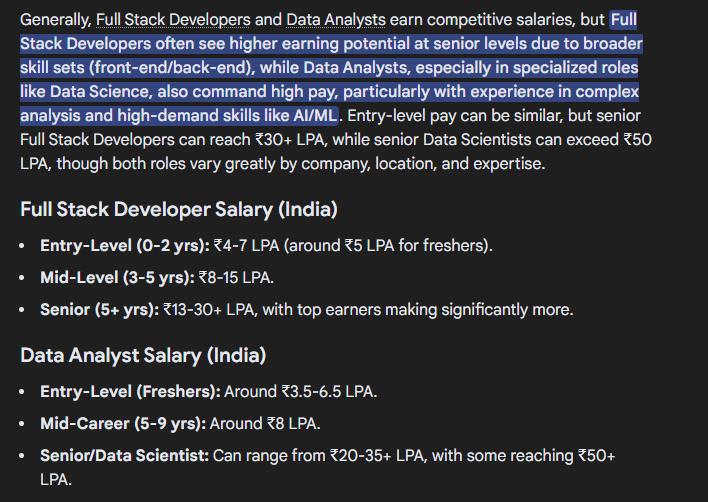Click the "Entry-Level (Freshers):" bold label
Viewport: 708px width, 502px height.
click(129, 390)
